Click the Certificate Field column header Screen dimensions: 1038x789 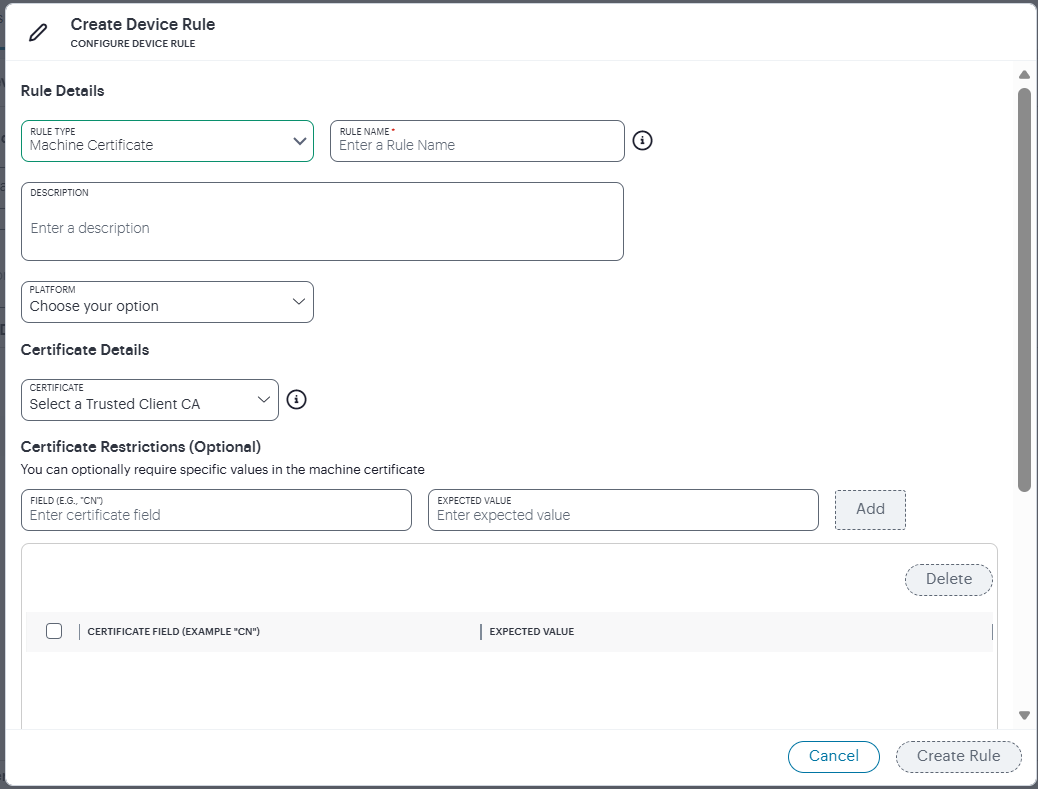click(x=174, y=632)
